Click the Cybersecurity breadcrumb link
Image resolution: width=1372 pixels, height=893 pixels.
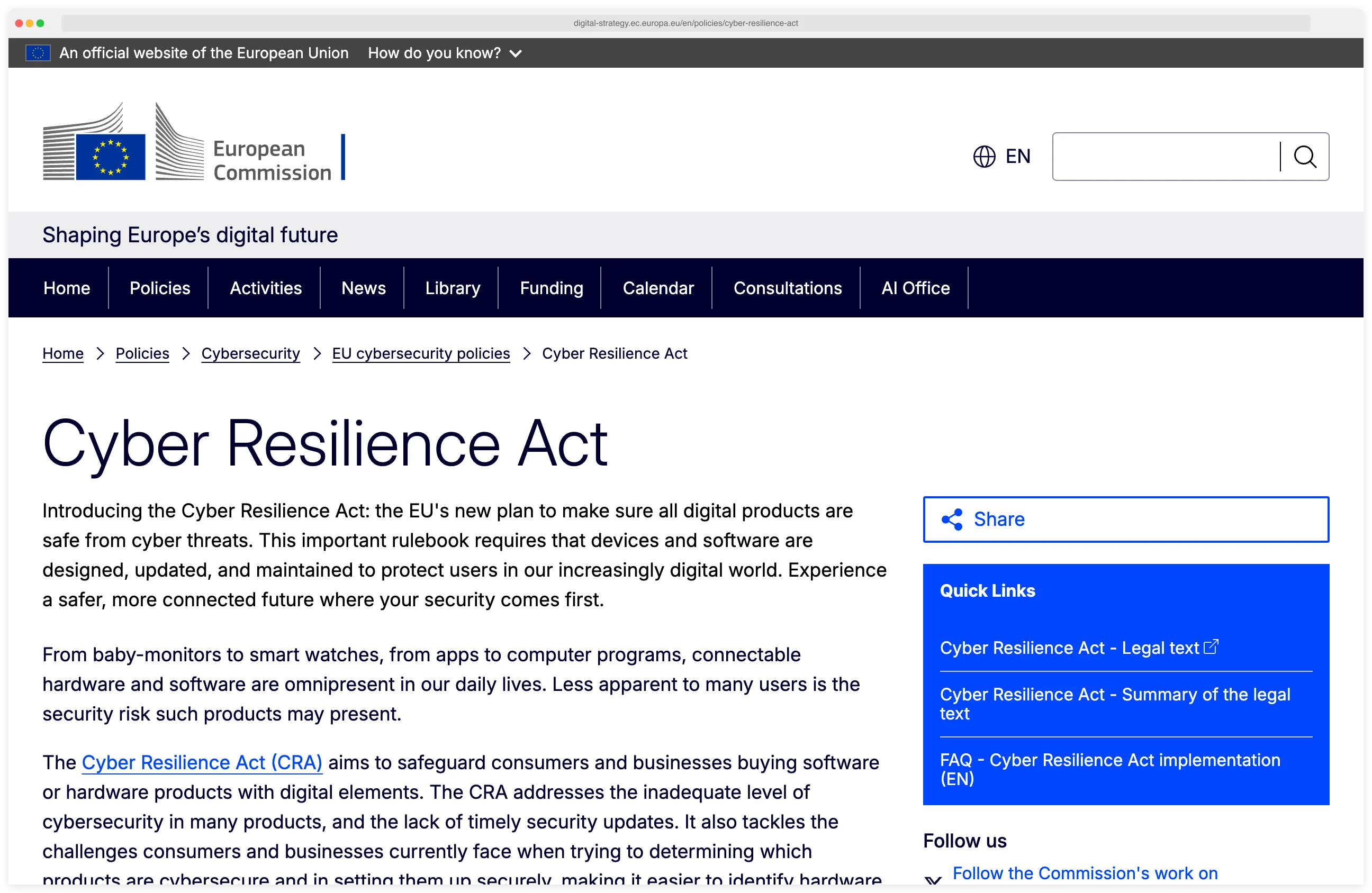click(250, 353)
